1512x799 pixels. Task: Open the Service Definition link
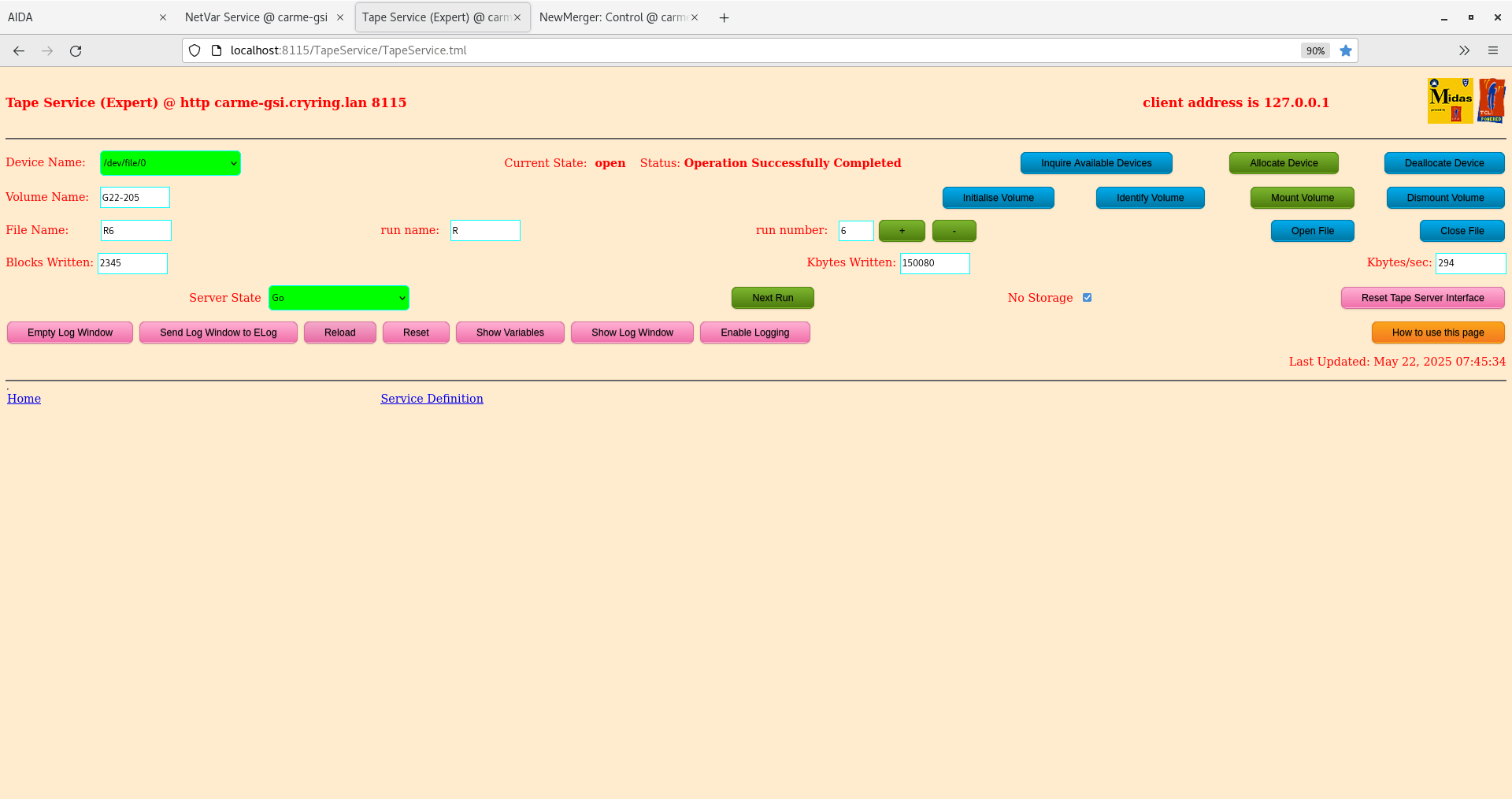(x=432, y=398)
